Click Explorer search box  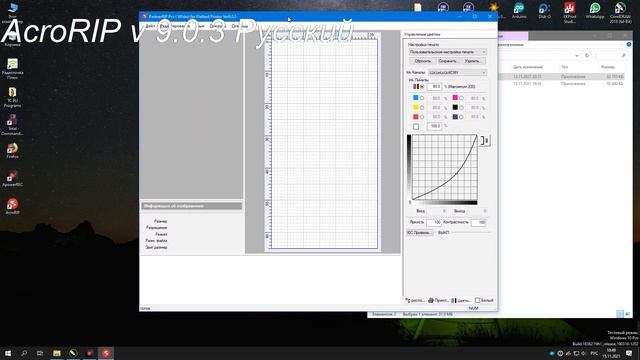(612, 56)
